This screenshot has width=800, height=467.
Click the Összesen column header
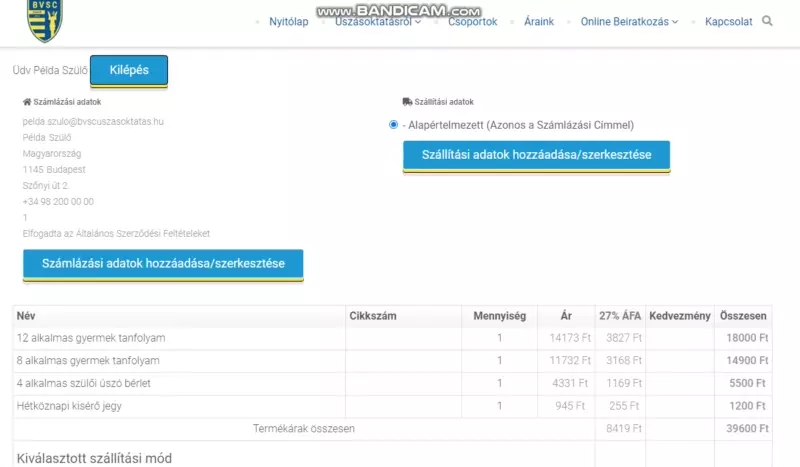pyautogui.click(x=743, y=316)
